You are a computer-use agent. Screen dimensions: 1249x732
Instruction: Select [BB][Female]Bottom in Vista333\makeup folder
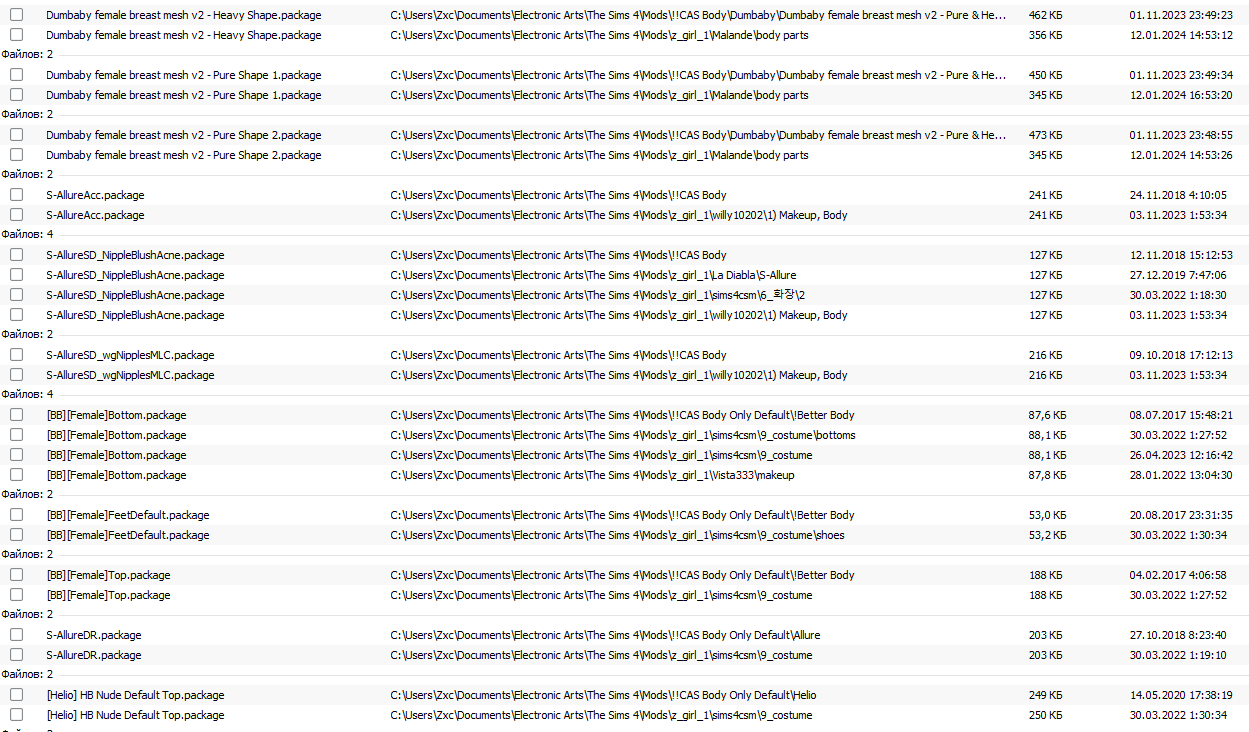pyautogui.click(x=16, y=475)
